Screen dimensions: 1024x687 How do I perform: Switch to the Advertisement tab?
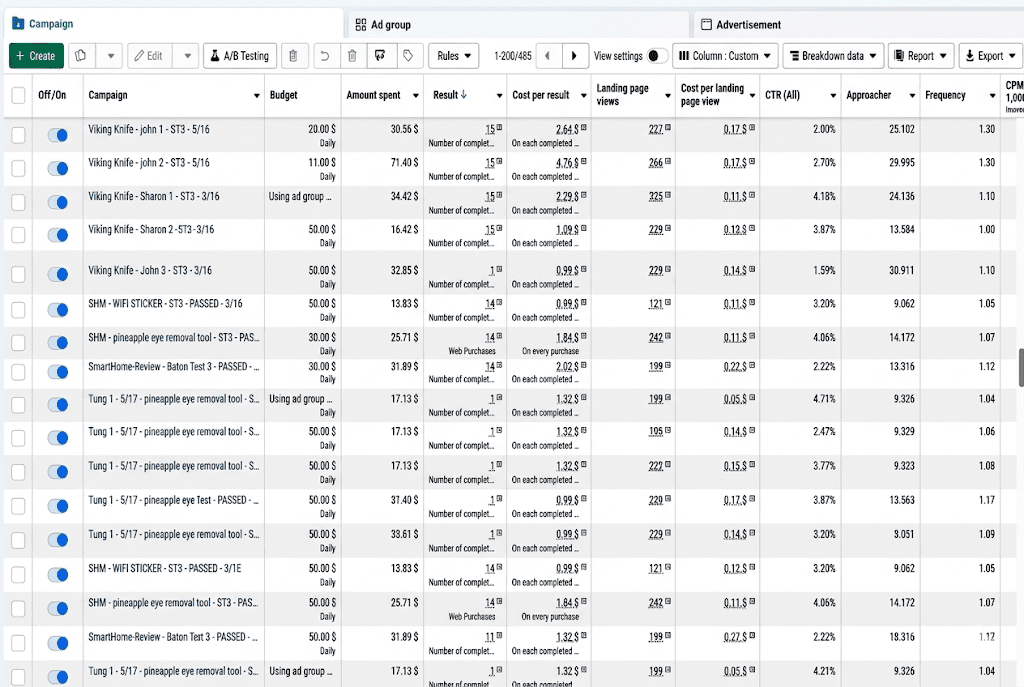pos(858,25)
